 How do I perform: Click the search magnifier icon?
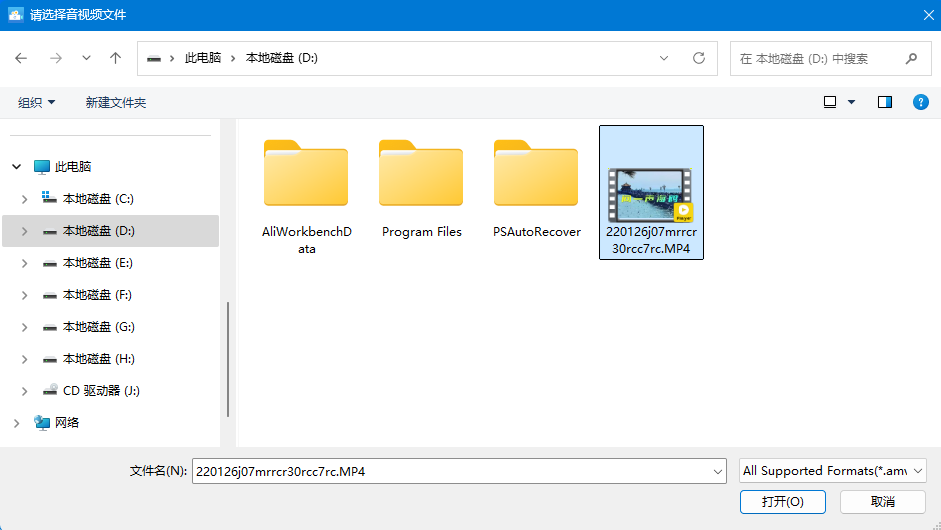point(911,59)
